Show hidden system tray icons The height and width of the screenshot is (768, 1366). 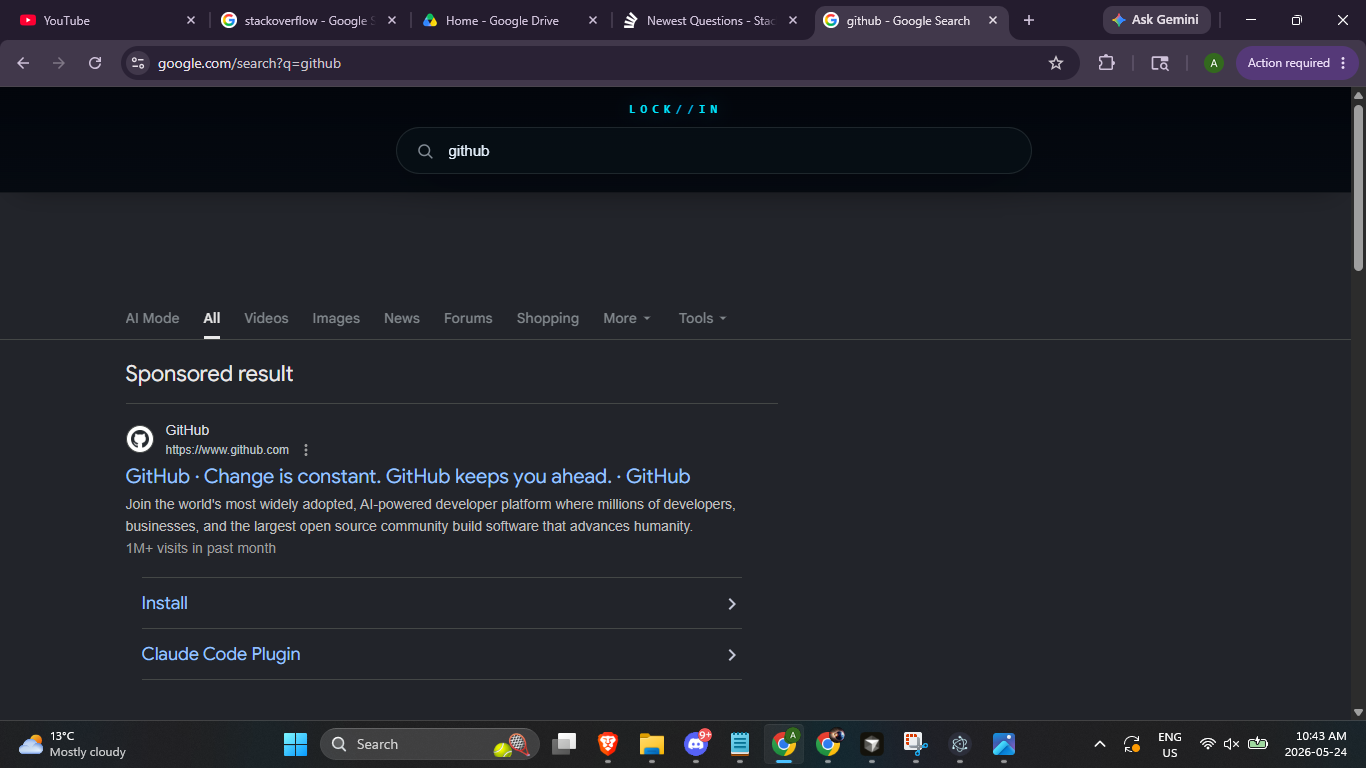point(1100,744)
